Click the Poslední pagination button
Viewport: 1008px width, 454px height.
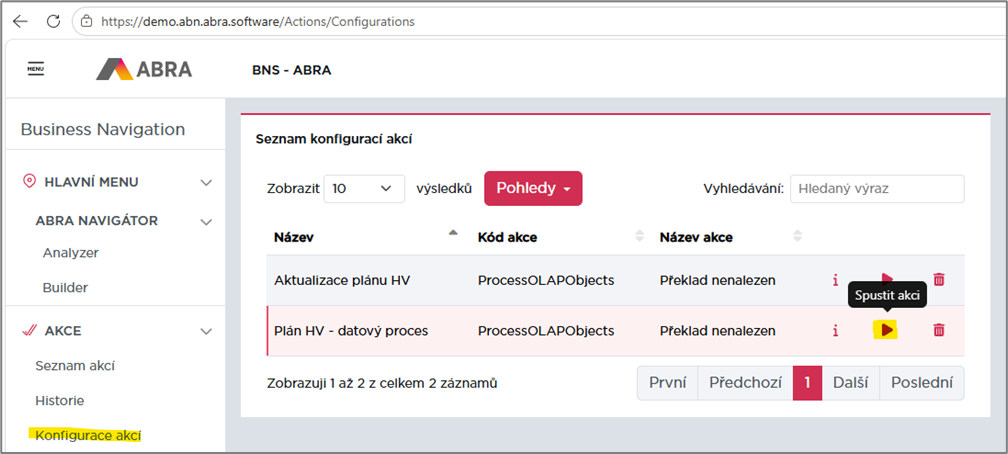[922, 383]
